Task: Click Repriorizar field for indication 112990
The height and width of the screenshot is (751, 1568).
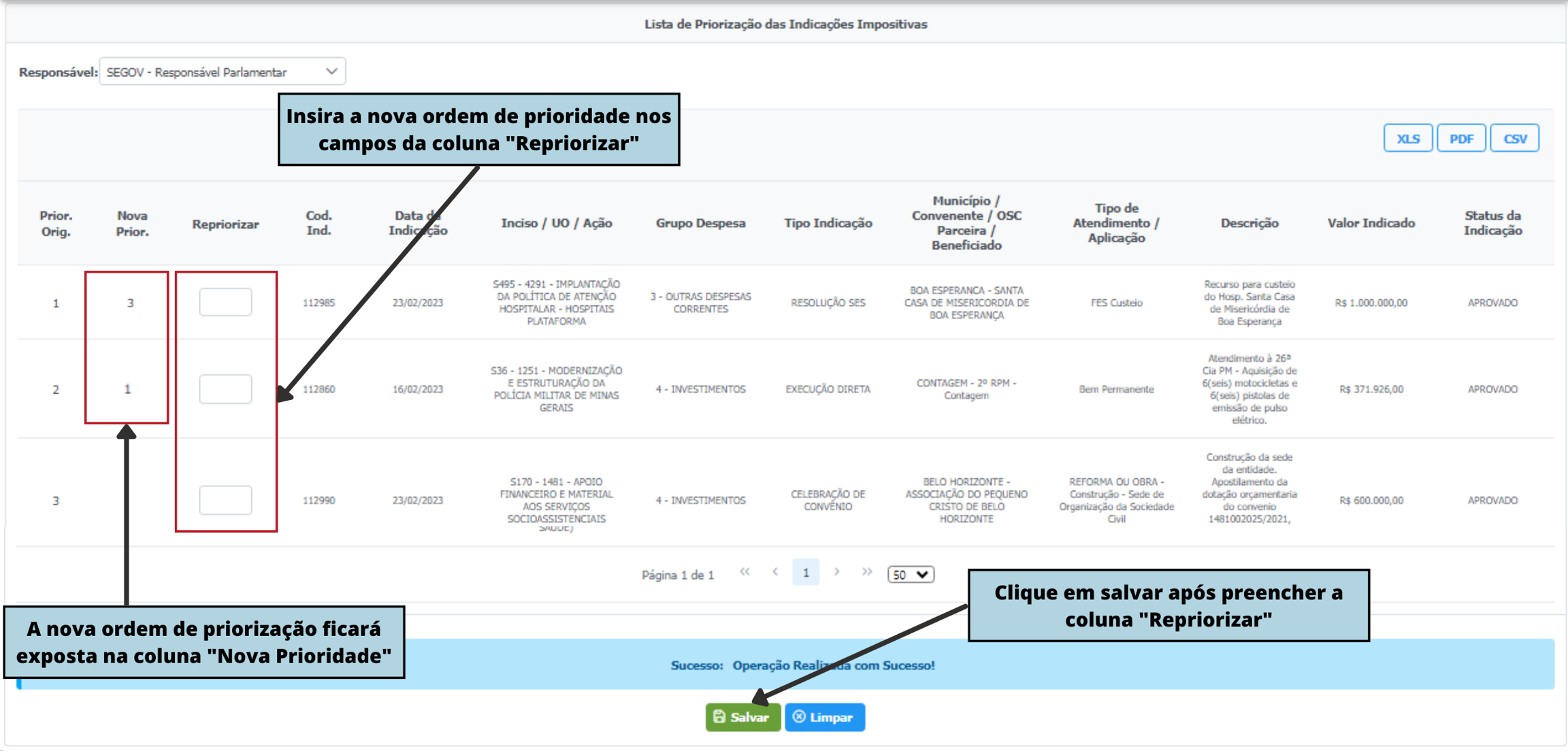Action: tap(225, 500)
